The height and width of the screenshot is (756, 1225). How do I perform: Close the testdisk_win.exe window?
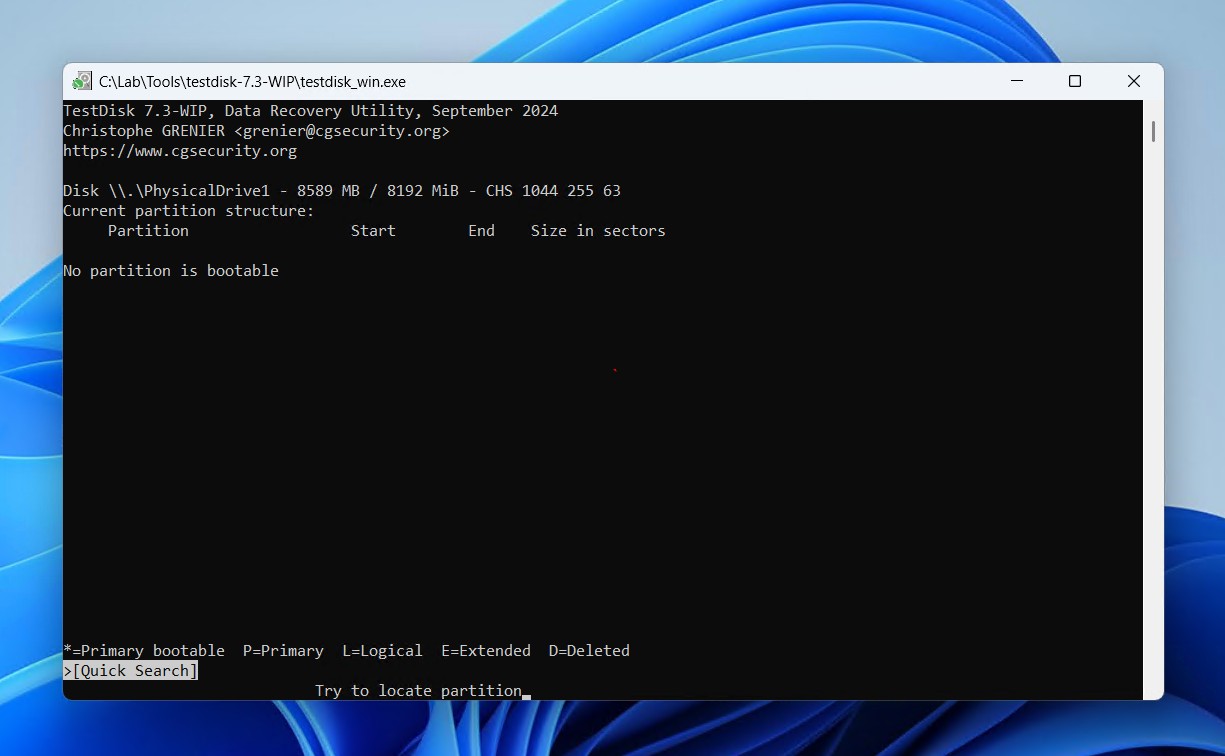1134,82
